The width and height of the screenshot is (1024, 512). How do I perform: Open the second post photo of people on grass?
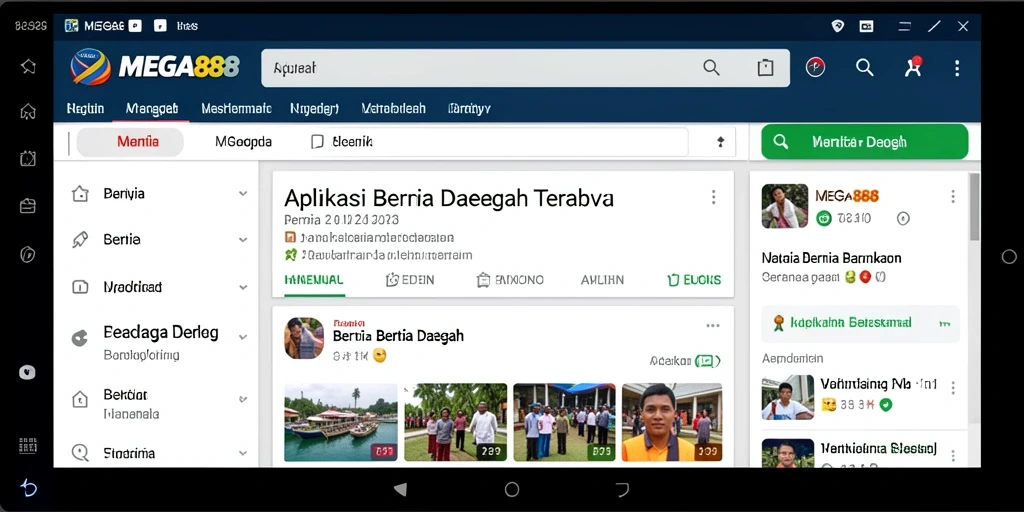click(x=455, y=423)
